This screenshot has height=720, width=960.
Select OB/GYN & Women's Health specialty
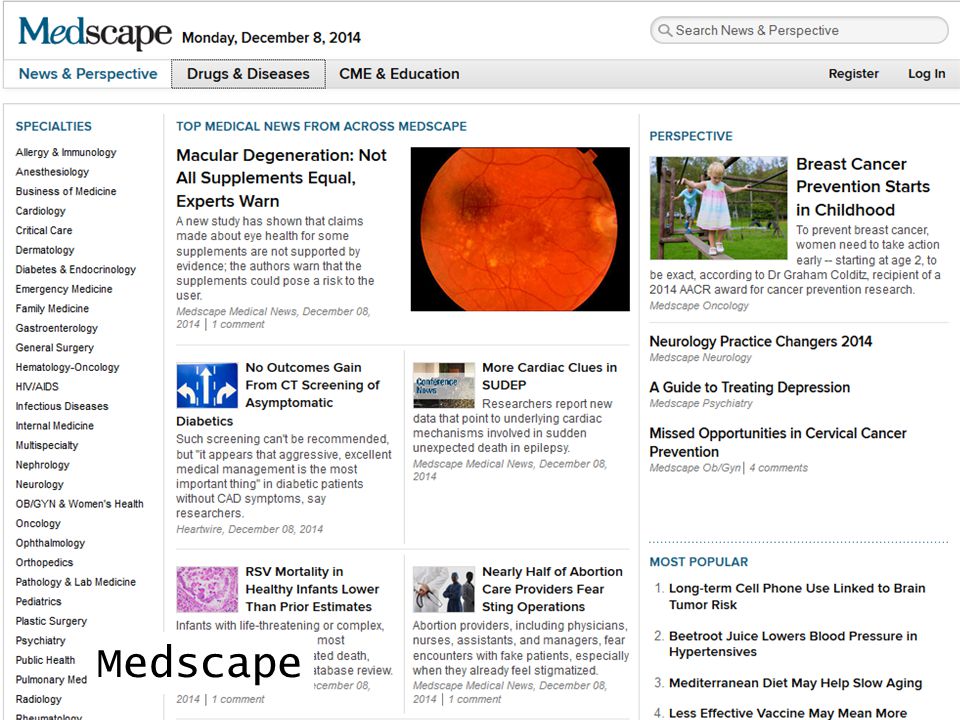tap(80, 504)
